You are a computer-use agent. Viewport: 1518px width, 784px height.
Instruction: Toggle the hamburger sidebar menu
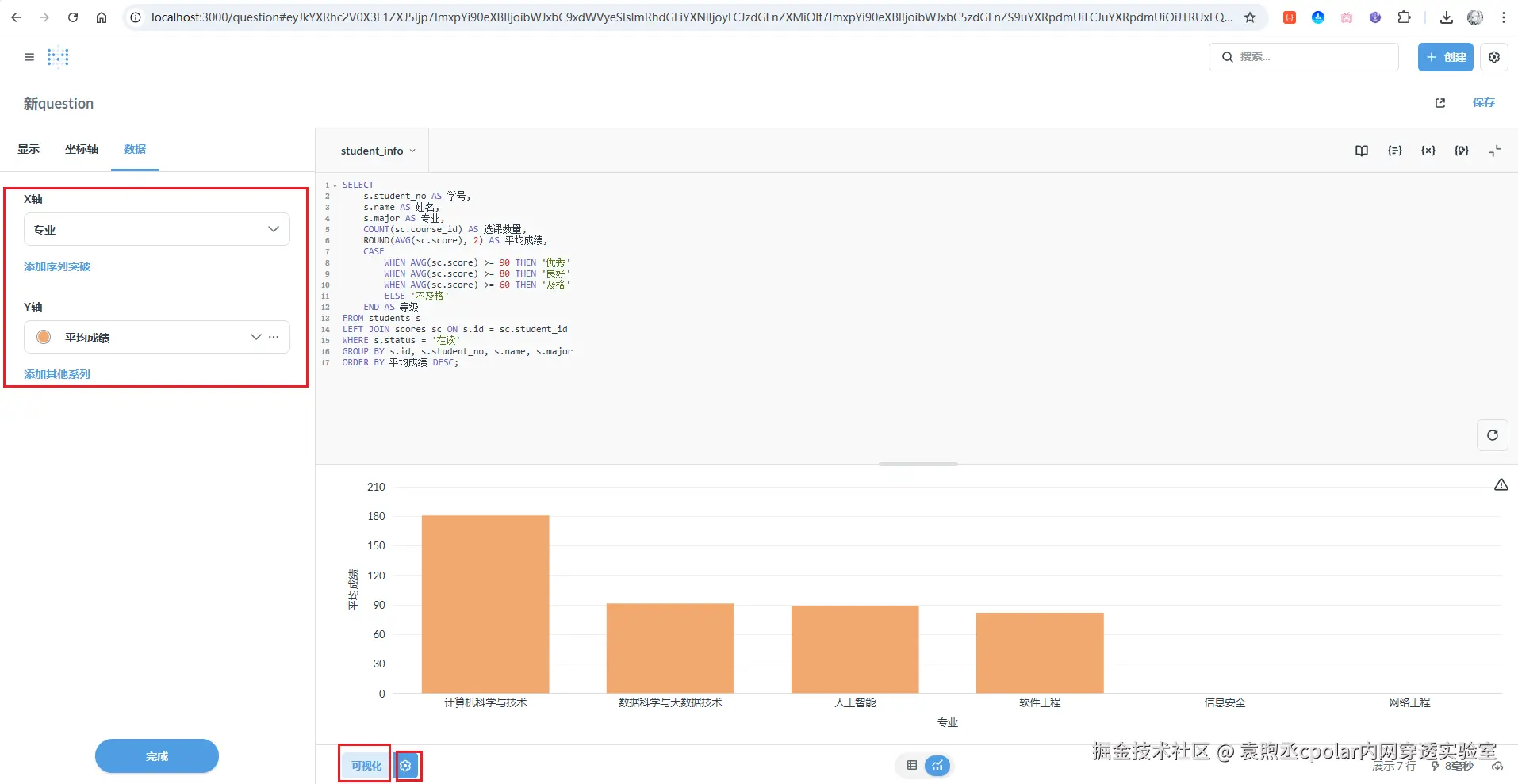[29, 57]
